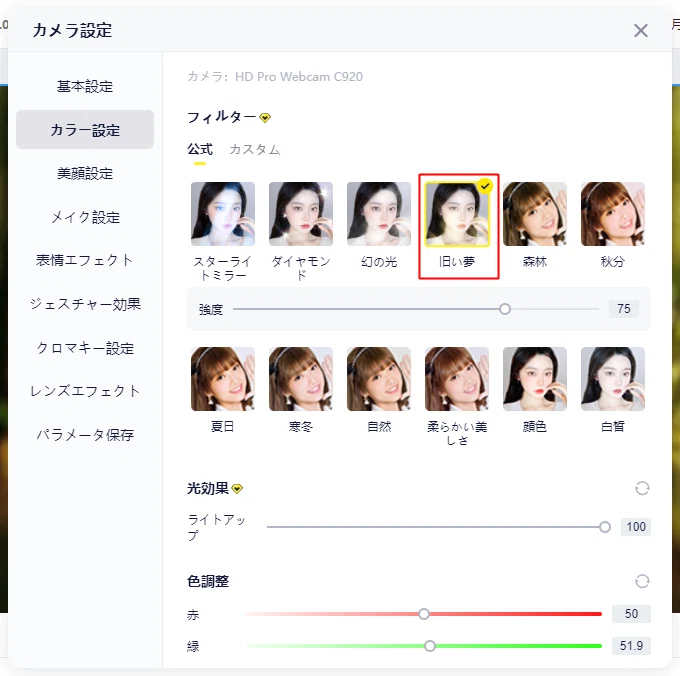The height and width of the screenshot is (676, 680).
Task: Select the 旧い夢 filter thumbnail
Action: click(457, 214)
